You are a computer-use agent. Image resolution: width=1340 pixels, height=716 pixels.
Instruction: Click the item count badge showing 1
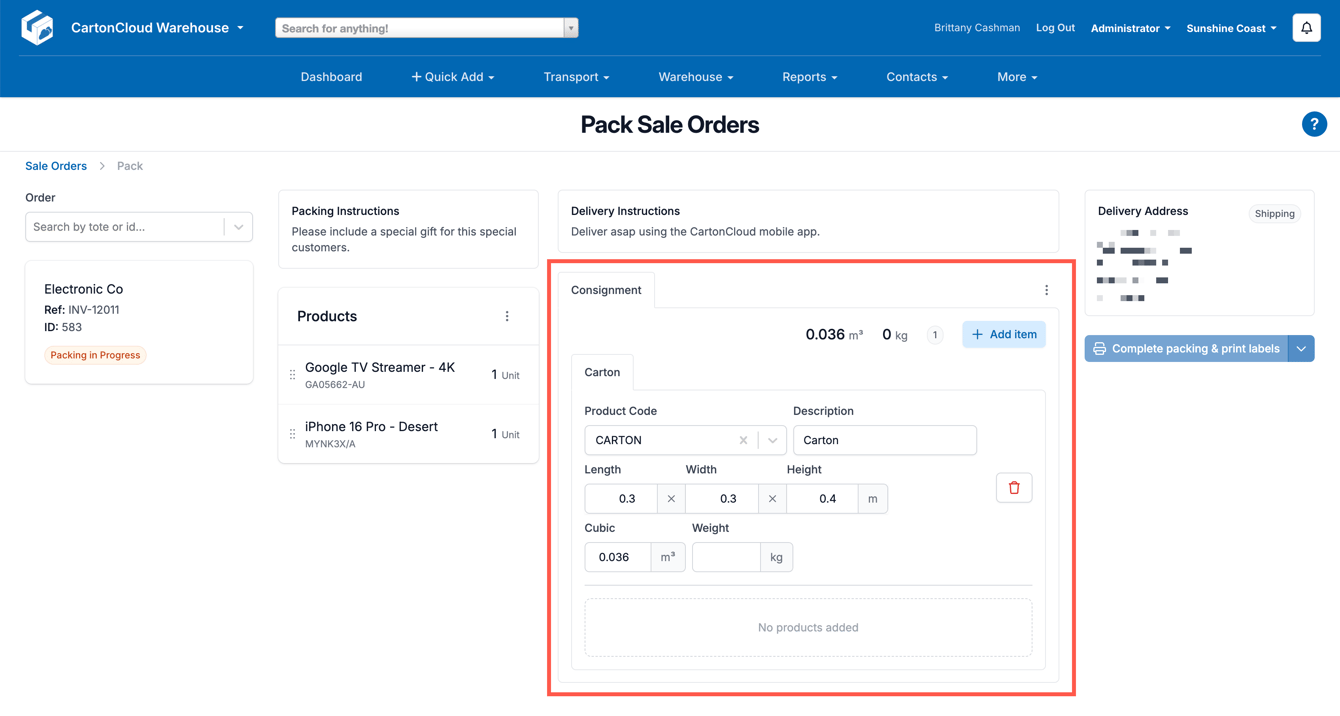click(x=935, y=335)
